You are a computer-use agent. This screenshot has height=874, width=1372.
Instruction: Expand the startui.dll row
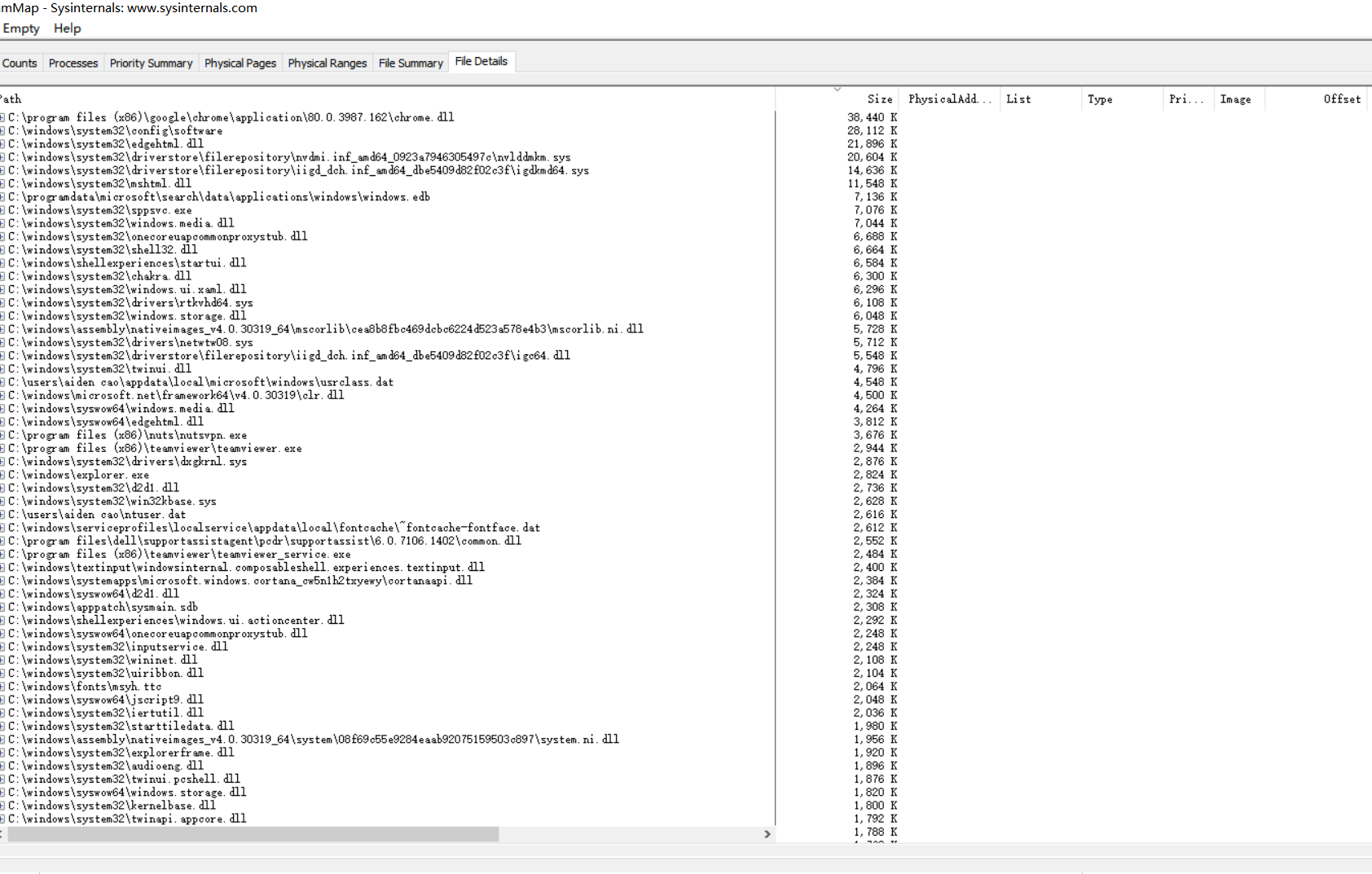coord(2,263)
